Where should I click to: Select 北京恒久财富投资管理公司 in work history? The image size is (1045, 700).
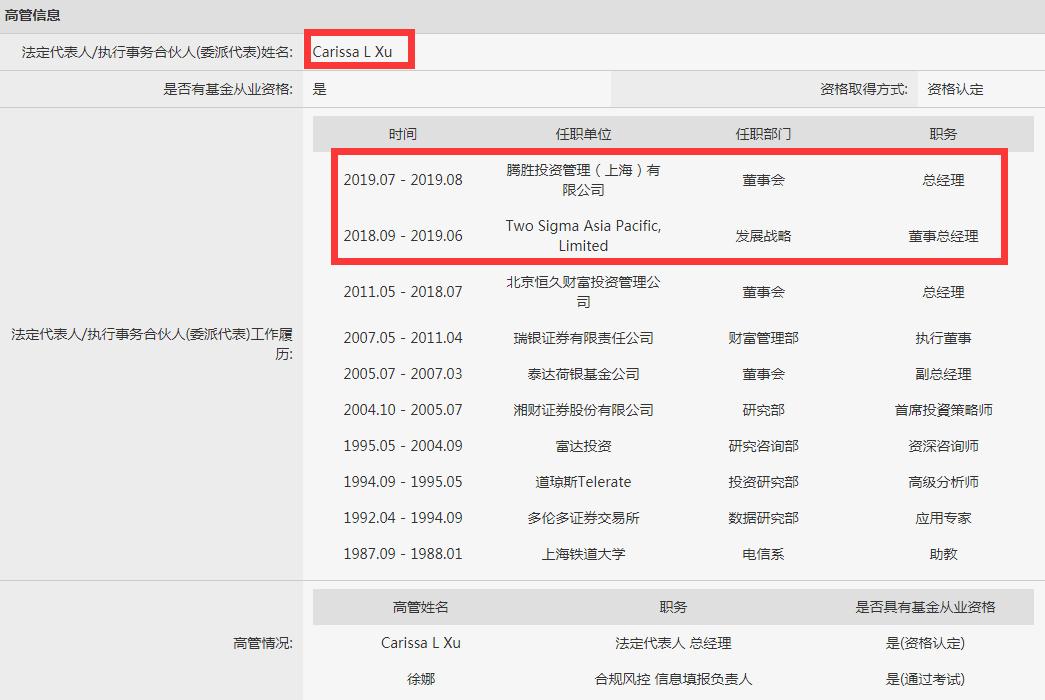pyautogui.click(x=582, y=290)
